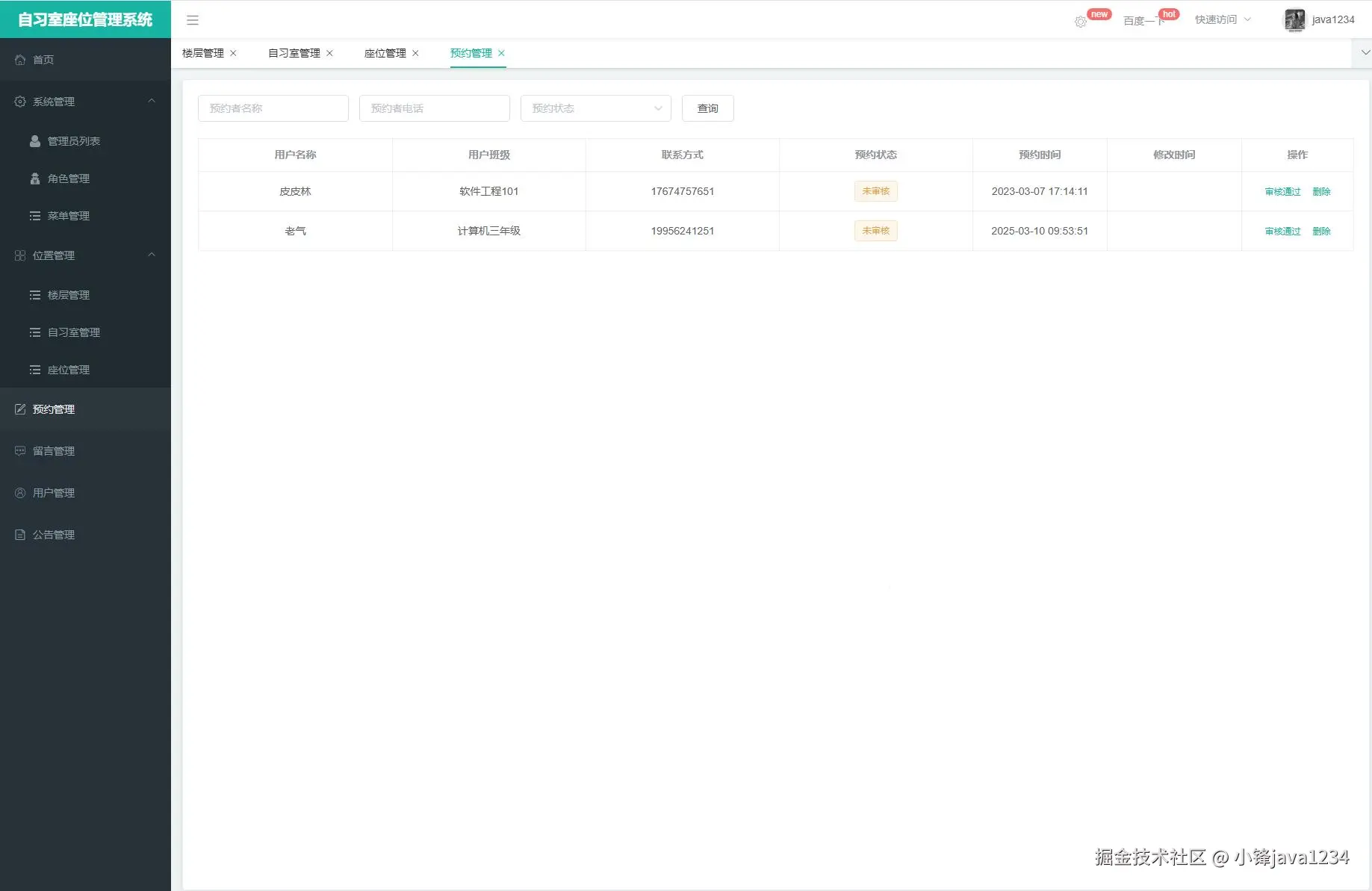Focus the 预约者名称 input field
This screenshot has width=1372, height=891.
[273, 108]
